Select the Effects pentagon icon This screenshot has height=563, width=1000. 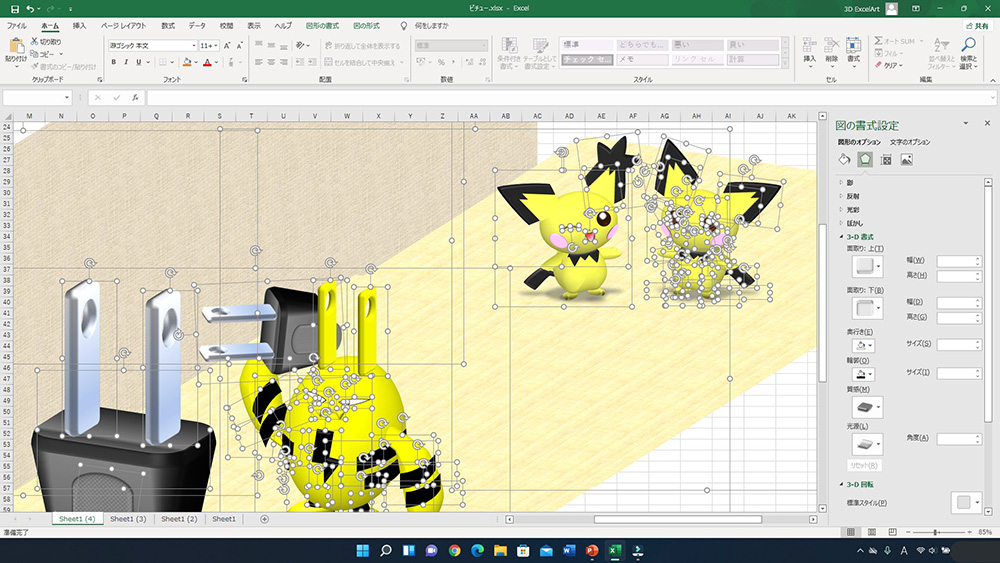pyautogui.click(x=865, y=159)
